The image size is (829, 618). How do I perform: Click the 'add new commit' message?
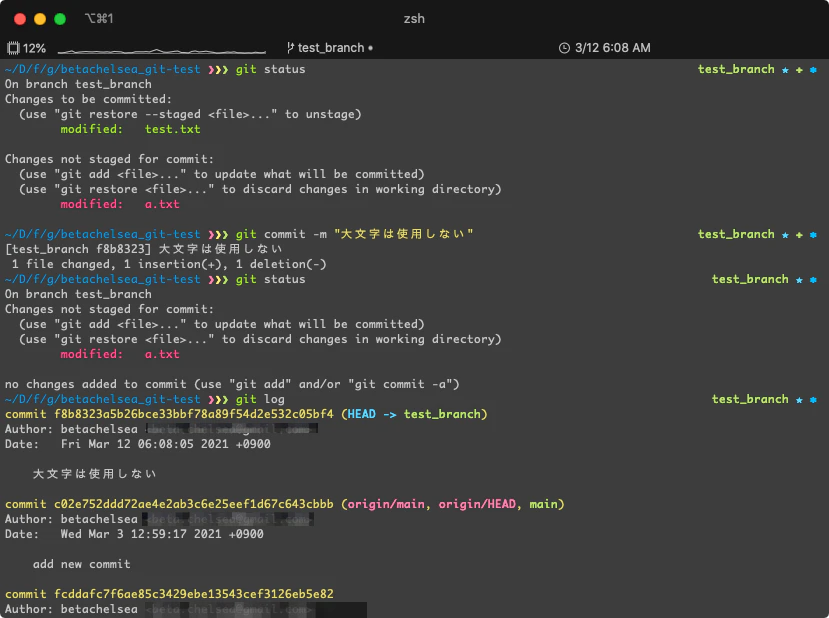point(81,564)
